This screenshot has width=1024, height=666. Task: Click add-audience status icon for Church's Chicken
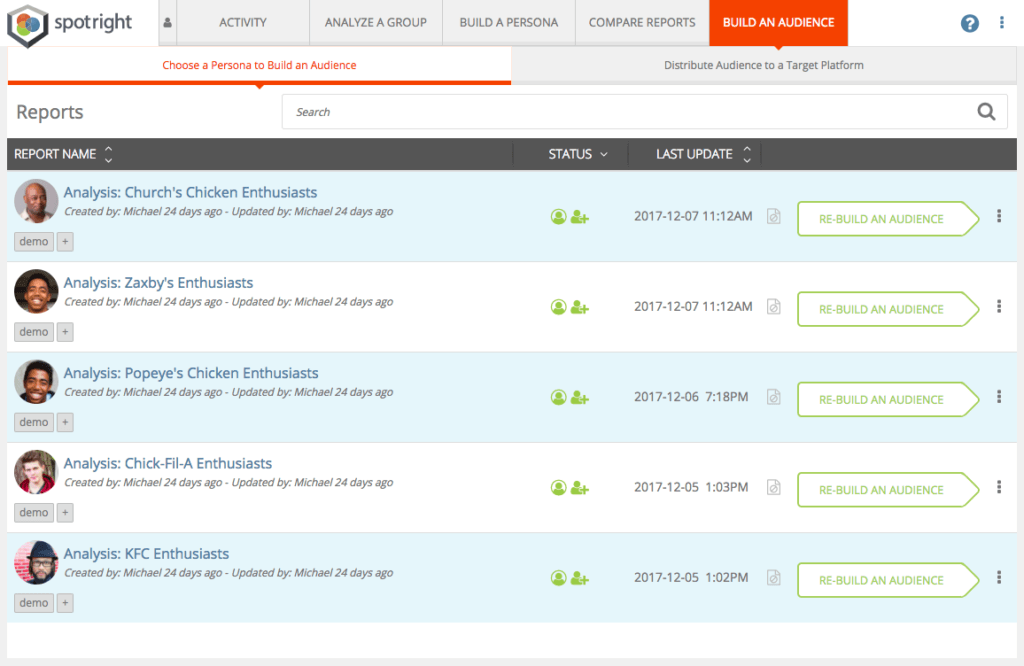coord(580,217)
